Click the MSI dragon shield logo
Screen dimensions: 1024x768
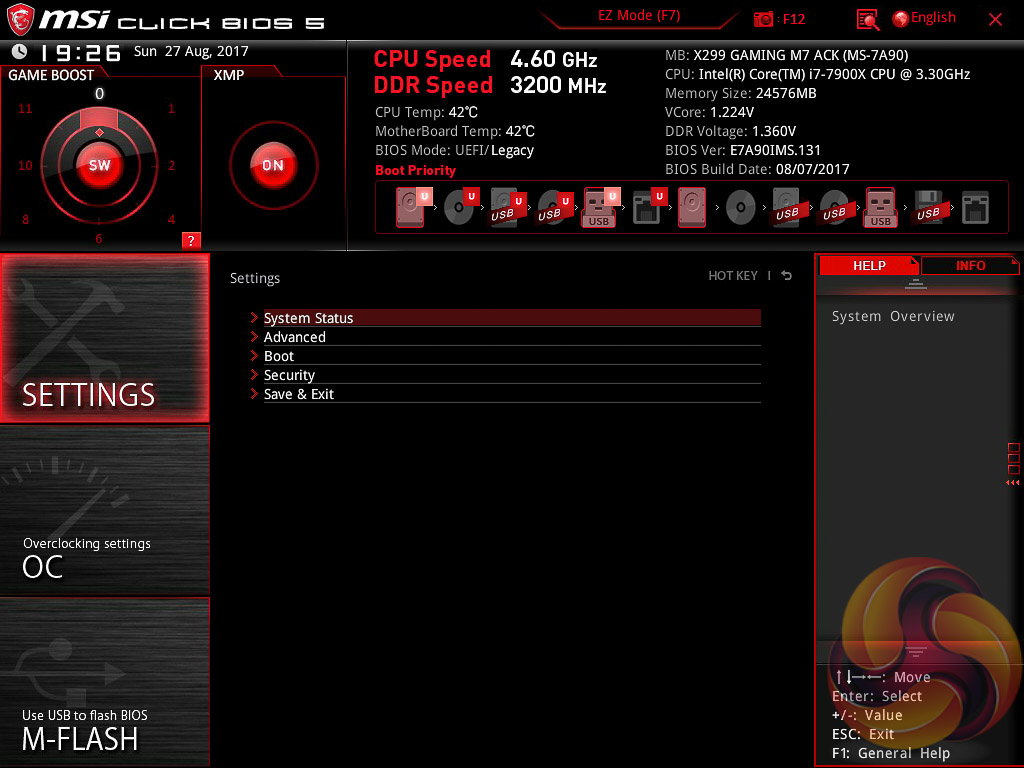pos(20,20)
